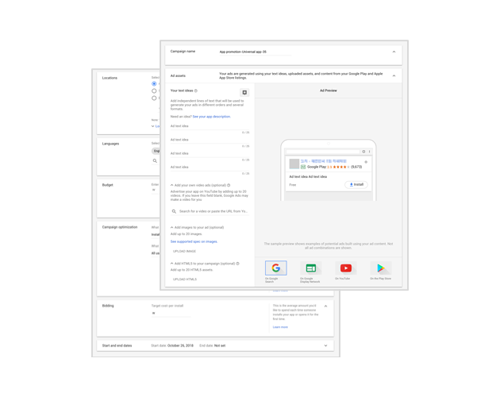Click the third Ad text idea field
The width and height of the screenshot is (500, 397).
coord(210,154)
